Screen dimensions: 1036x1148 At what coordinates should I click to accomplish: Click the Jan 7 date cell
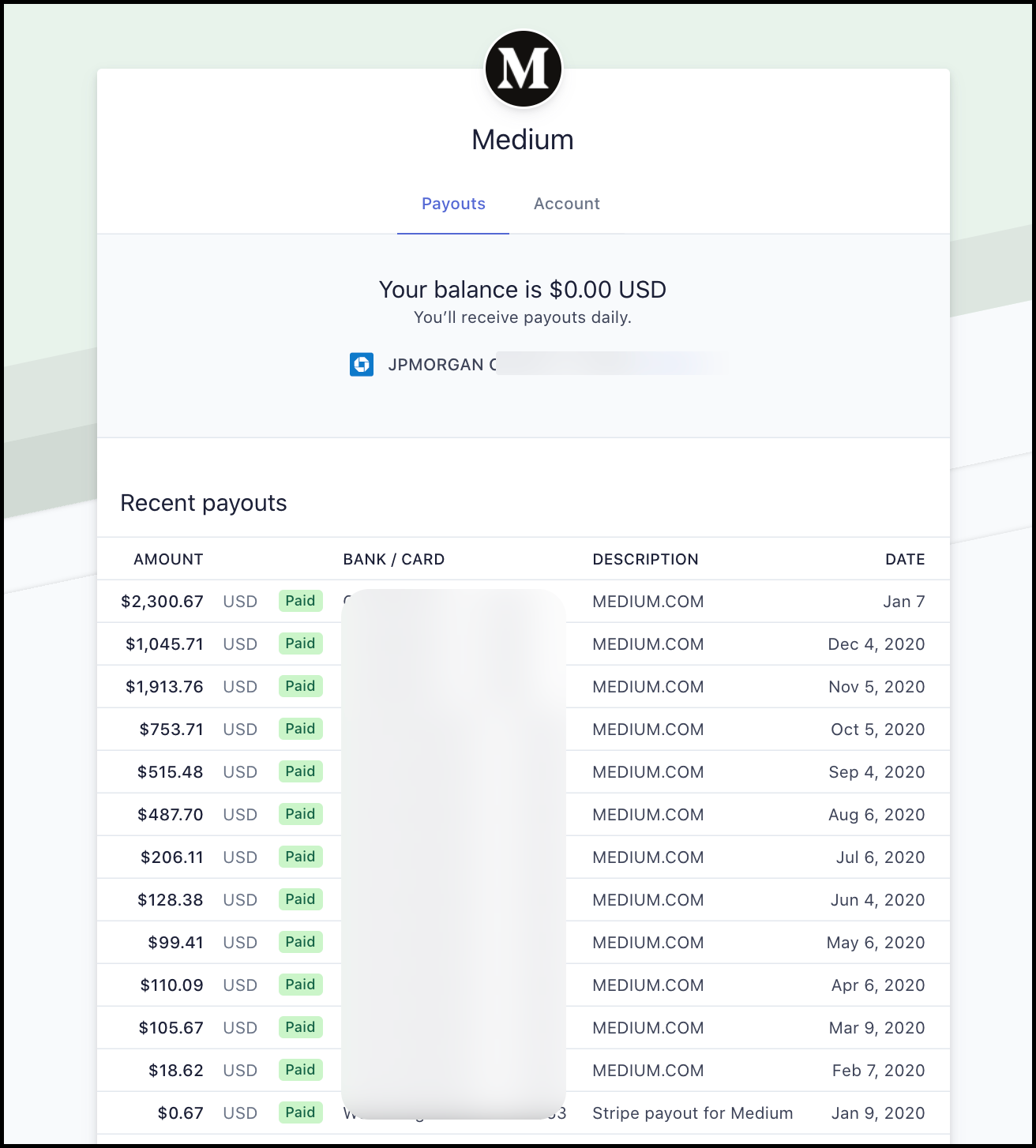(904, 602)
